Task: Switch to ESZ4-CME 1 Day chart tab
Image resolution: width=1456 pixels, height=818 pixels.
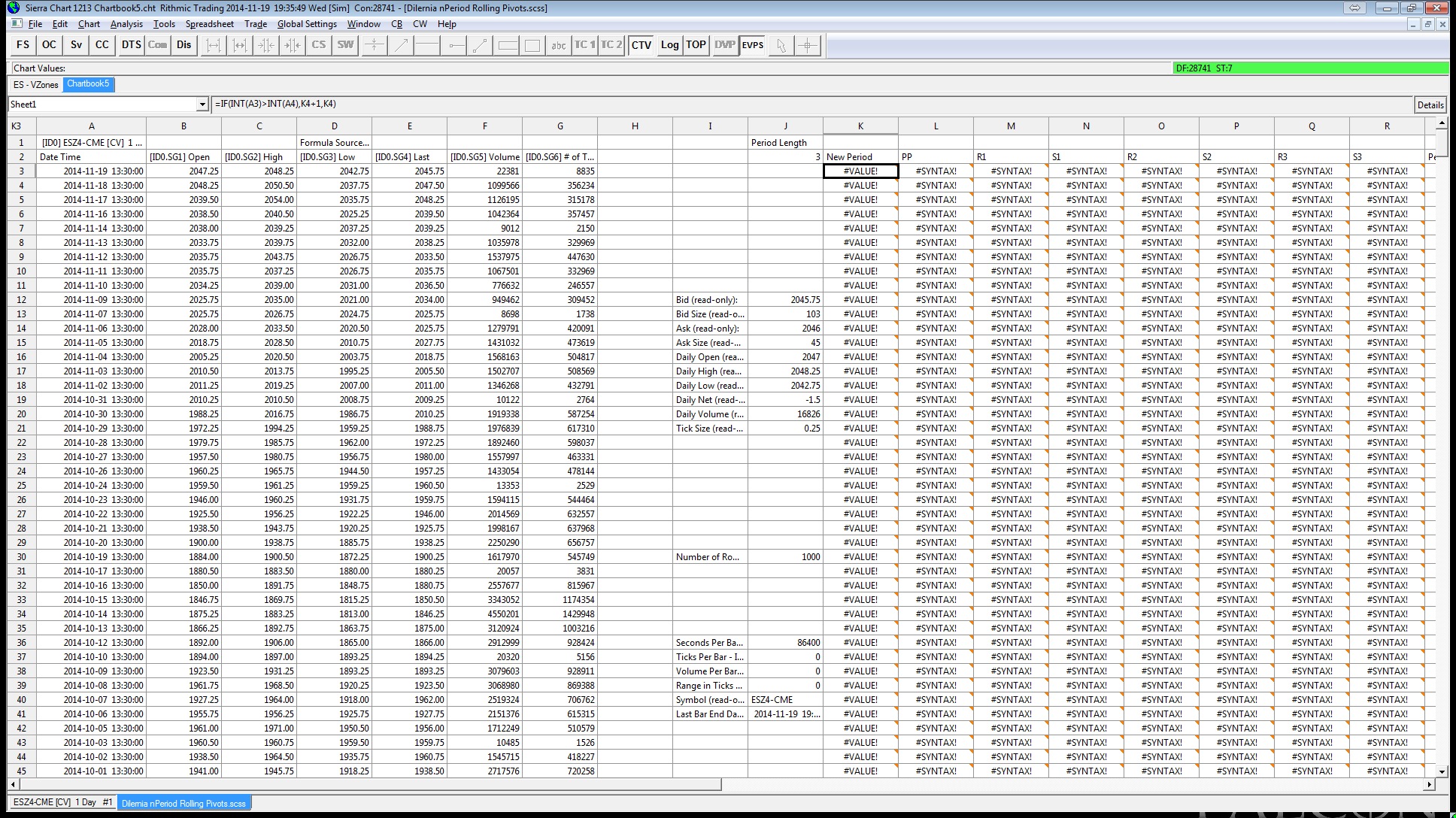Action: (62, 802)
